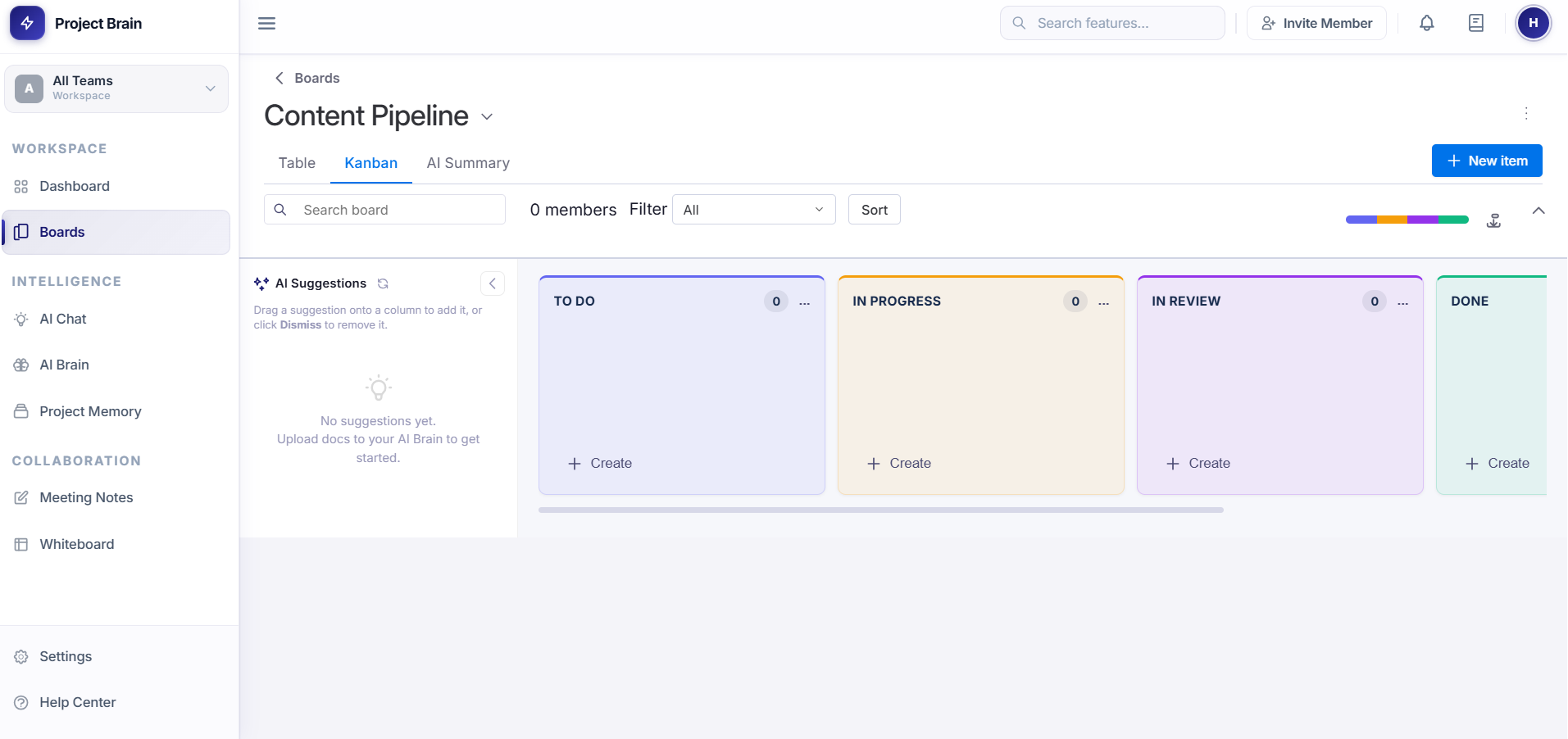Open Meeting Notes in sidebar
The width and height of the screenshot is (1568, 739).
116,497
